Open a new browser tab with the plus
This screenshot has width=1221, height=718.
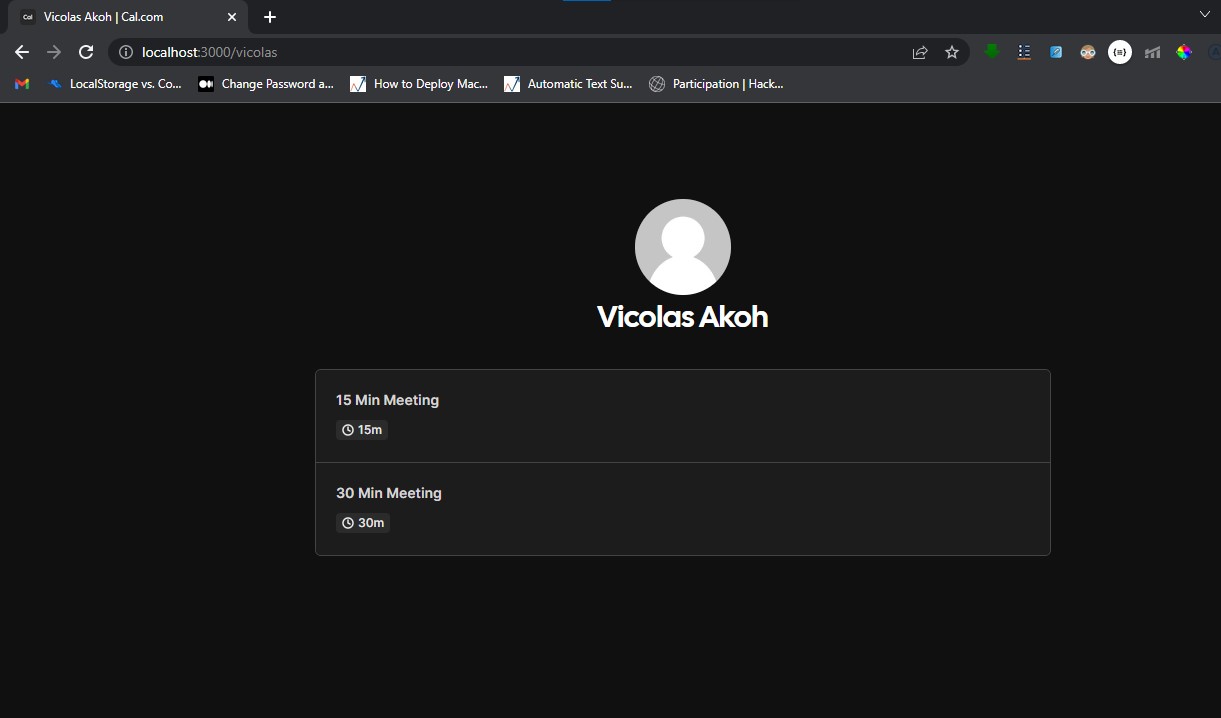[x=269, y=16]
